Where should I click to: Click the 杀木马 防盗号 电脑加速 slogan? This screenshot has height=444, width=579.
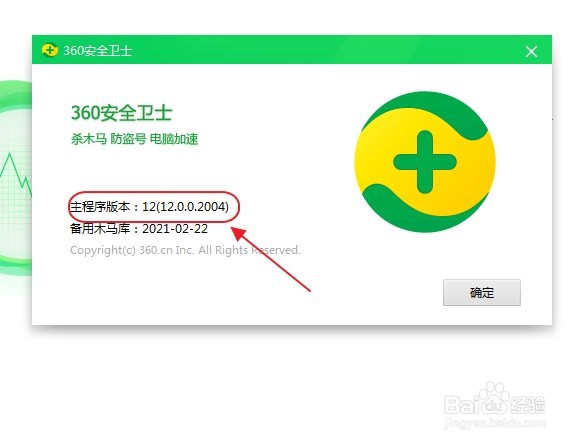pos(134,139)
